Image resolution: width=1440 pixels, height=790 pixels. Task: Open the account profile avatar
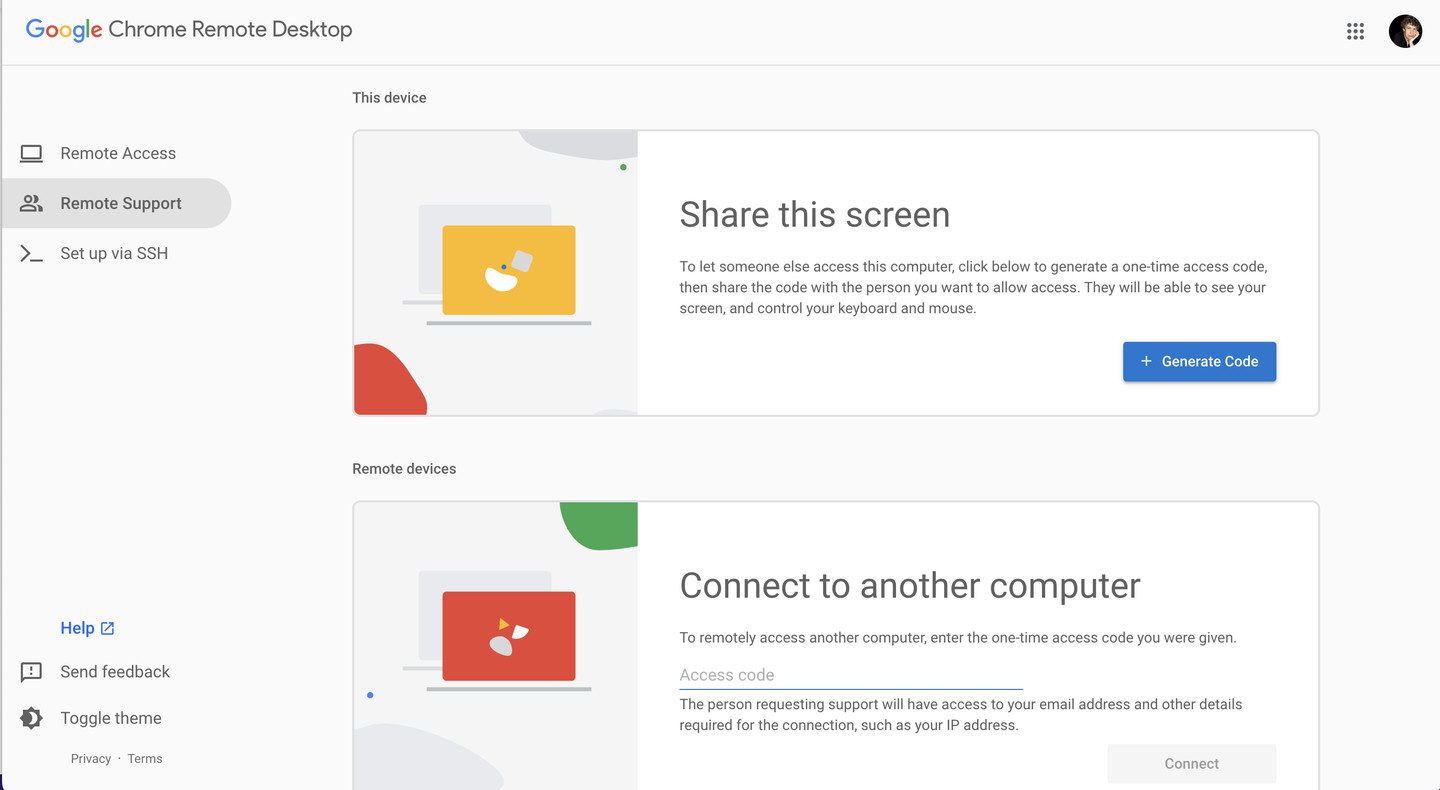point(1405,31)
